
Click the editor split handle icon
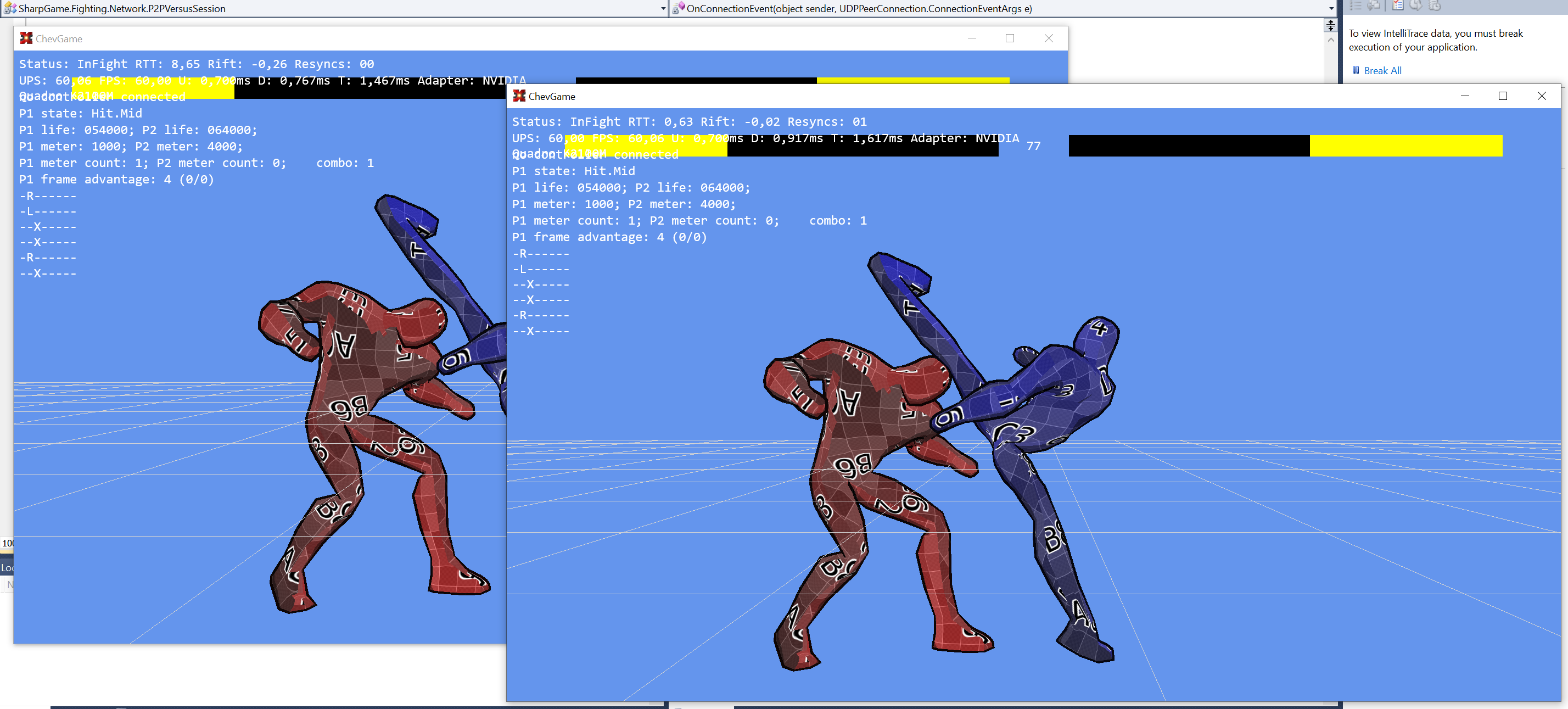click(1331, 25)
